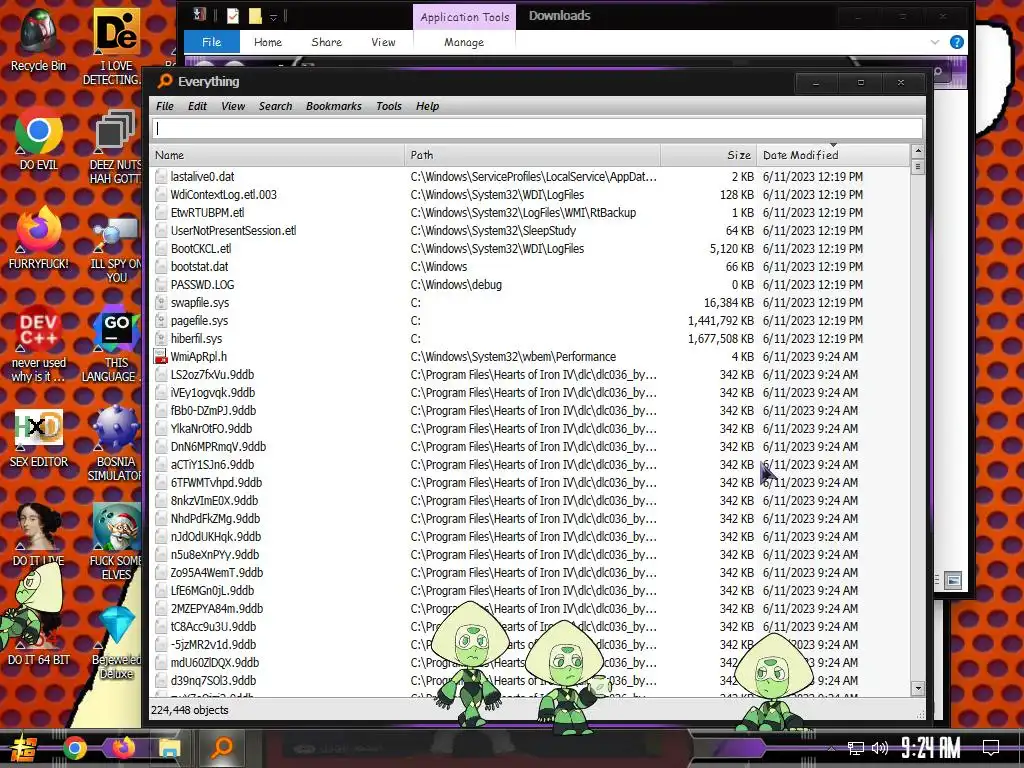The image size is (1024, 768).
Task: Select the BootCKCL.etl file
Action: click(x=530, y=249)
